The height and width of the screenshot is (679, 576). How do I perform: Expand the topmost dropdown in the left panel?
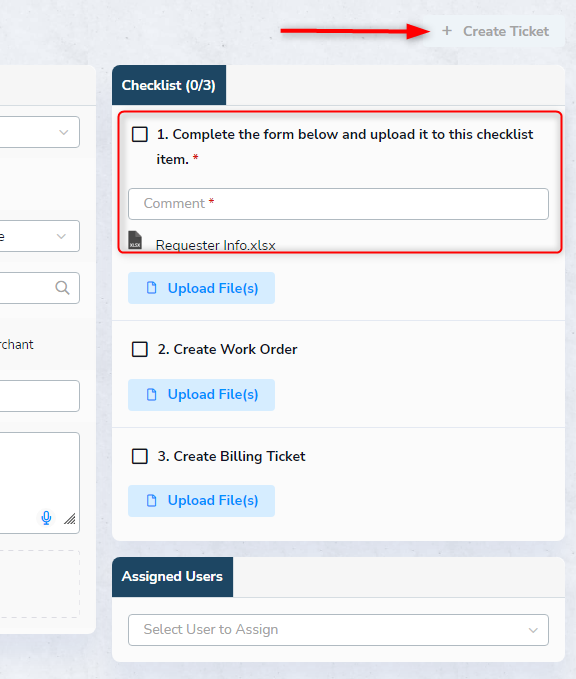coord(64,132)
